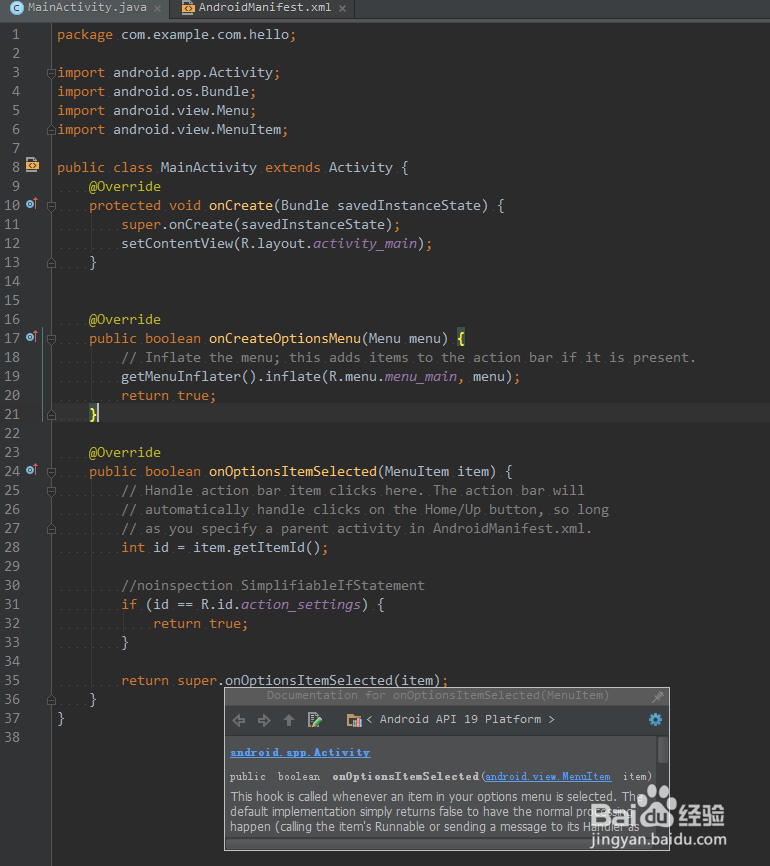Click the comment fold end marker at line 27
770x866 pixels.
pyautogui.click(x=51, y=529)
